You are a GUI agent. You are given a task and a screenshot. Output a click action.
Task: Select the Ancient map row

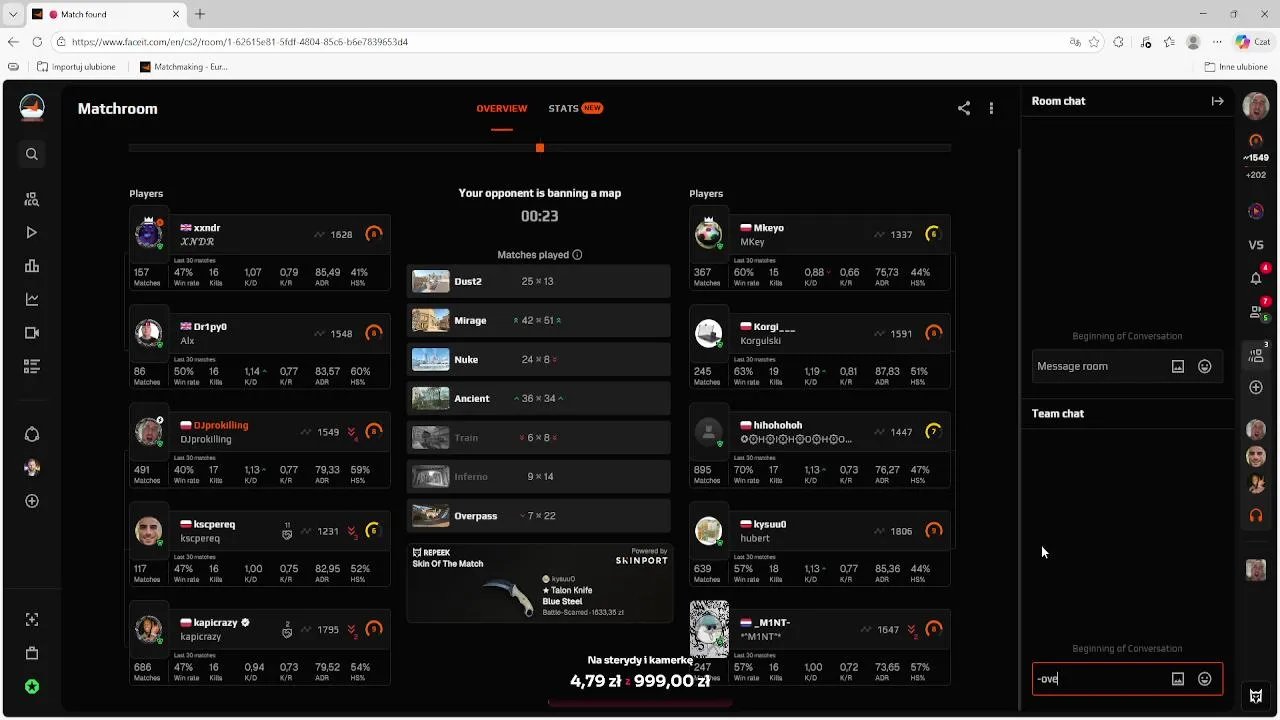538,398
